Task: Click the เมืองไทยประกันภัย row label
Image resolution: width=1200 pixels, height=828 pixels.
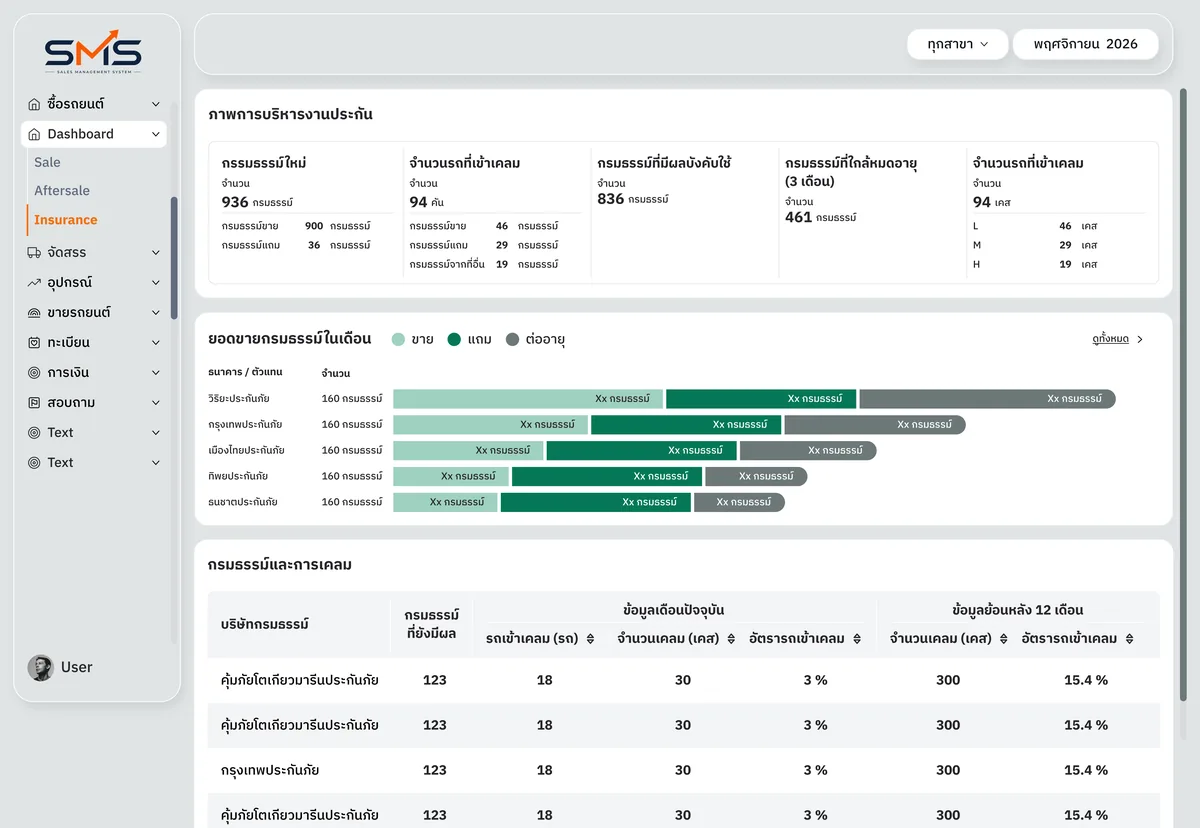Action: coord(246,451)
